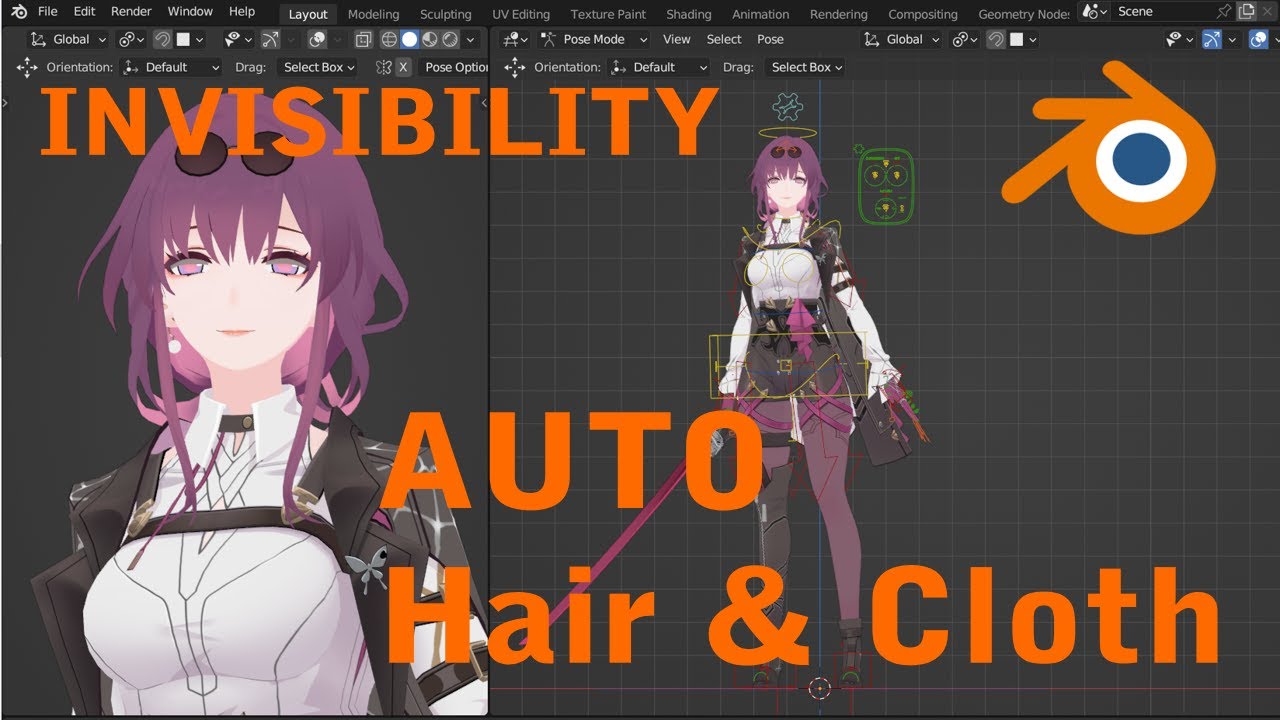The width and height of the screenshot is (1280, 720).
Task: Switch to the UV Editing workspace tab
Action: tap(521, 14)
